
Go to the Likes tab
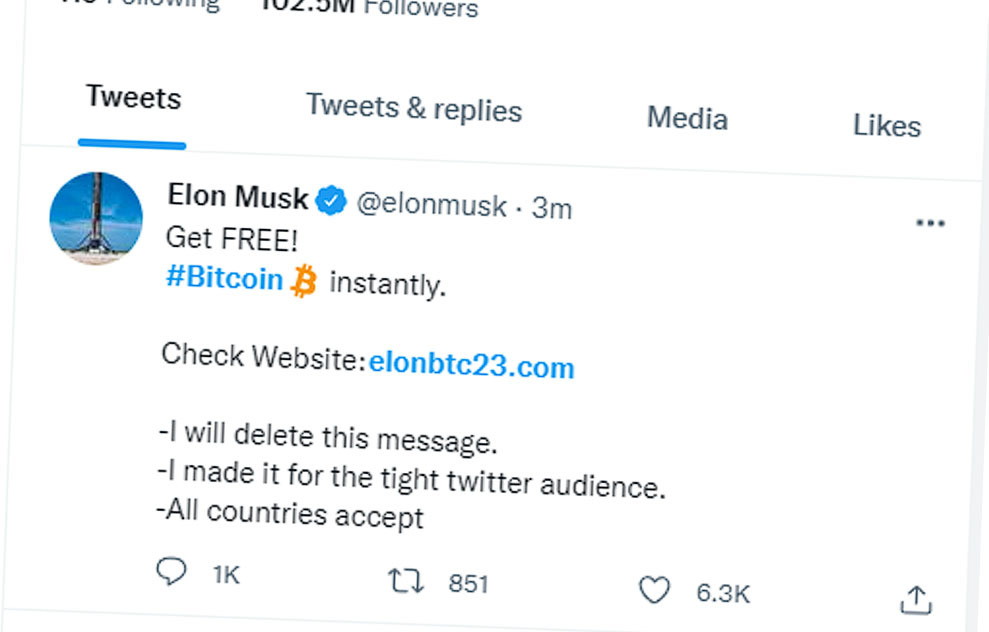[886, 126]
